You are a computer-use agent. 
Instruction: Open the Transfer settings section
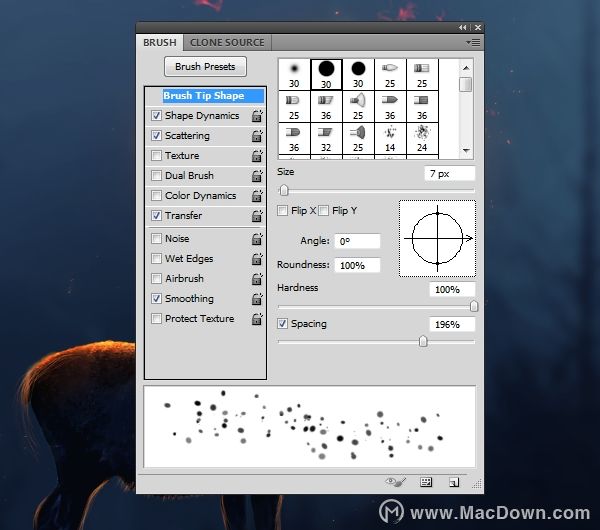click(x=183, y=216)
